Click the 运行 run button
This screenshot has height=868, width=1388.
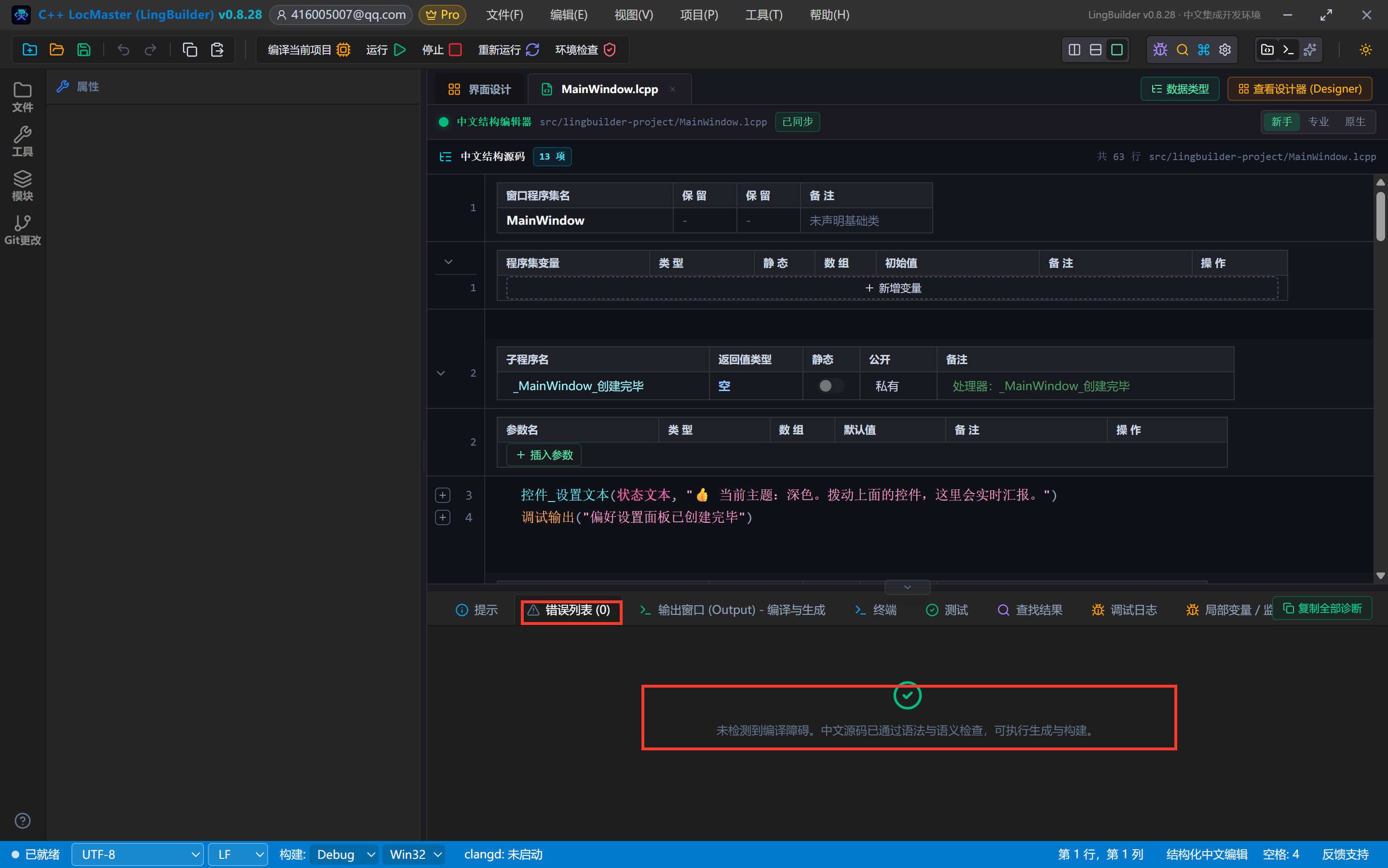coord(386,50)
